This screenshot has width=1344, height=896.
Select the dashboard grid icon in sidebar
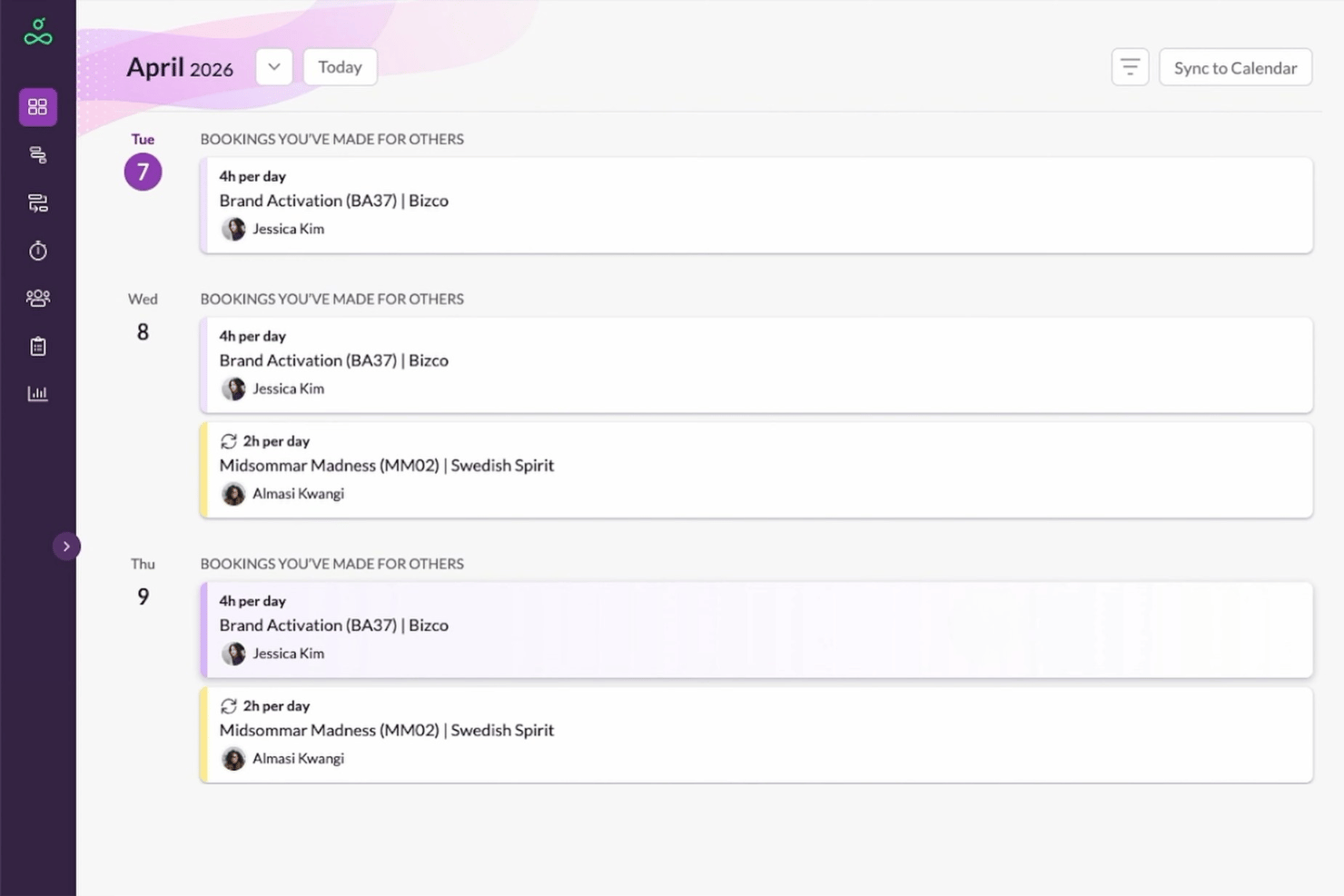point(38,107)
